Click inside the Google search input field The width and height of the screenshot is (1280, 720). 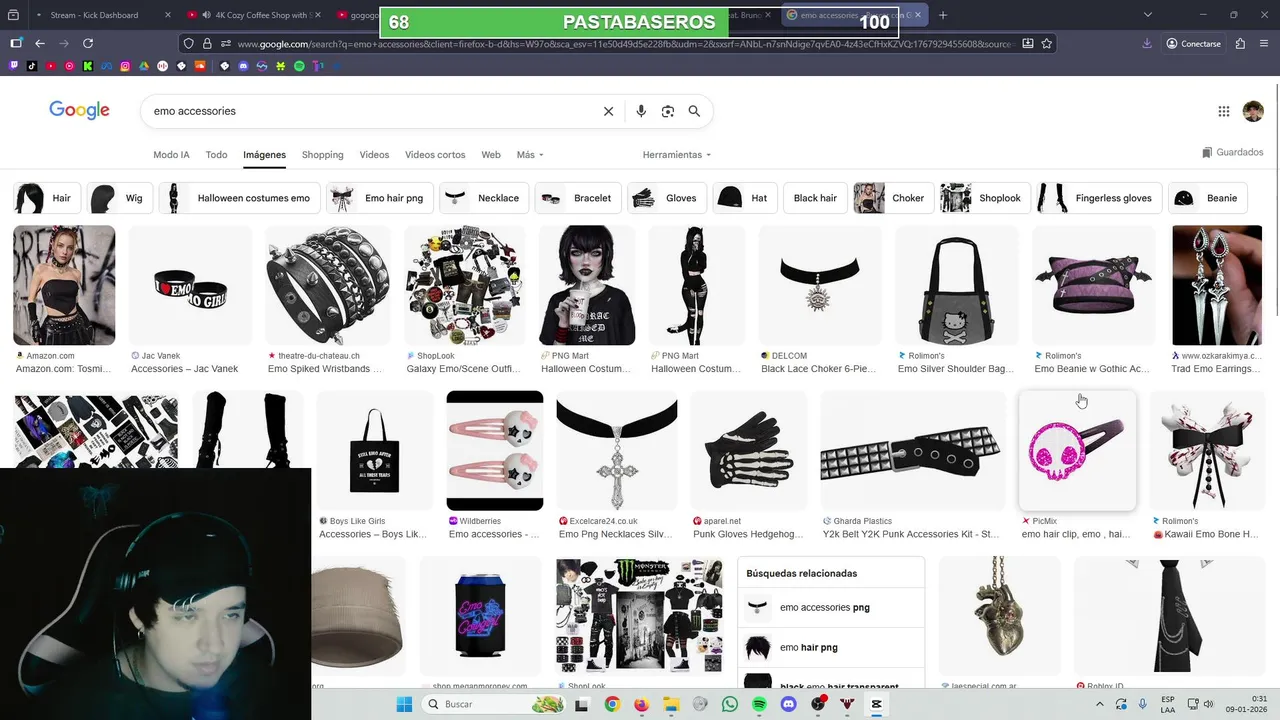(x=375, y=111)
